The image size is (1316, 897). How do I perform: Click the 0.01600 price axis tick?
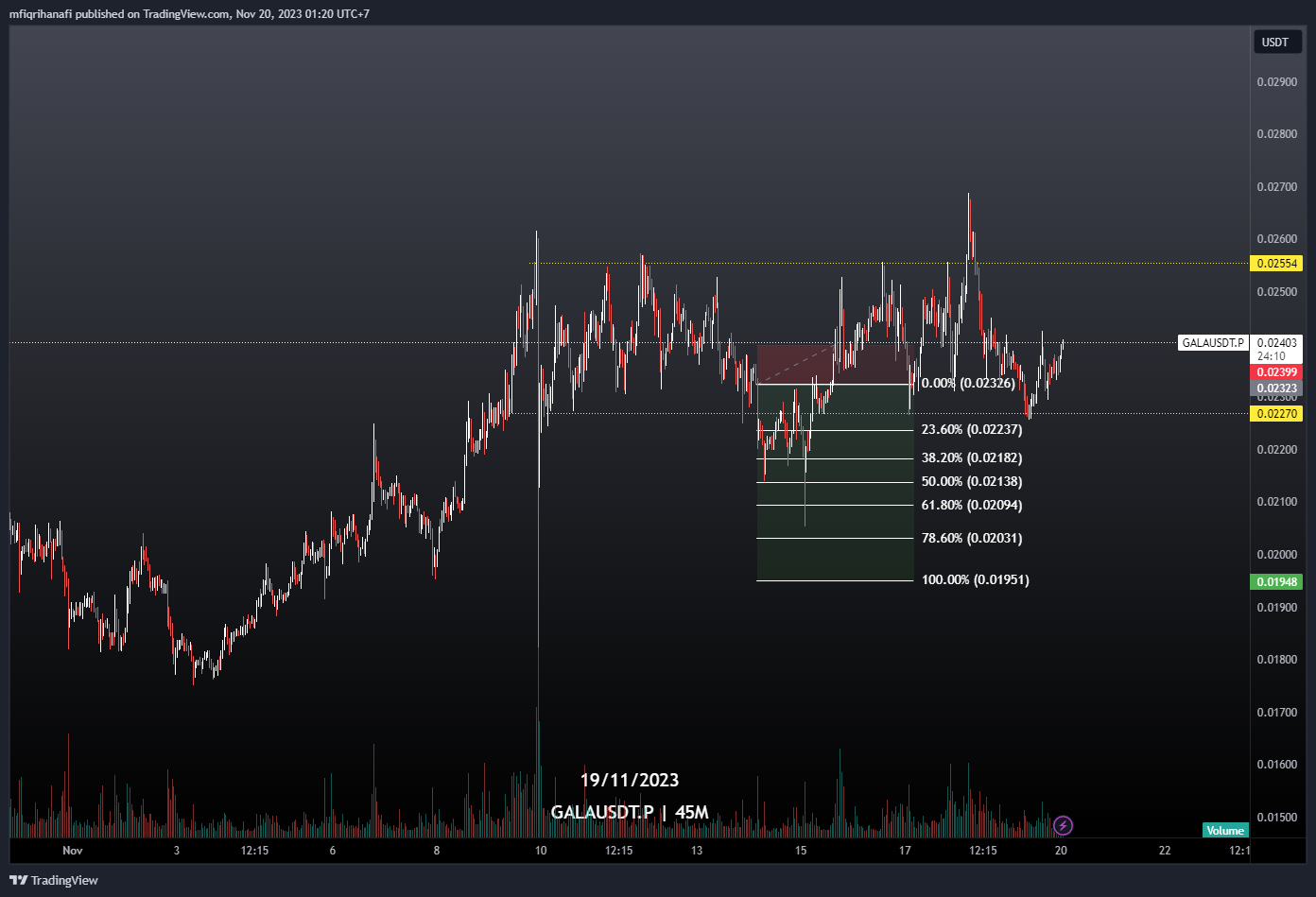tap(1276, 764)
